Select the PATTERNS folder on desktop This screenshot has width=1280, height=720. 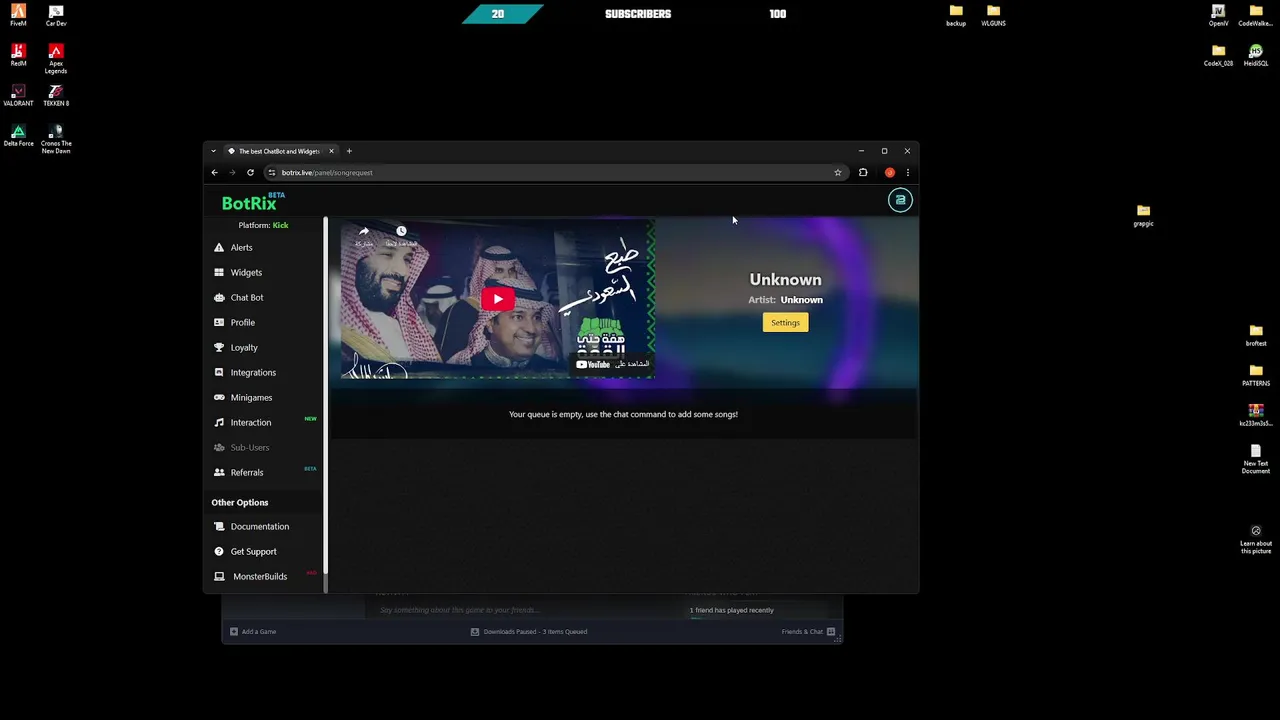click(x=1256, y=376)
